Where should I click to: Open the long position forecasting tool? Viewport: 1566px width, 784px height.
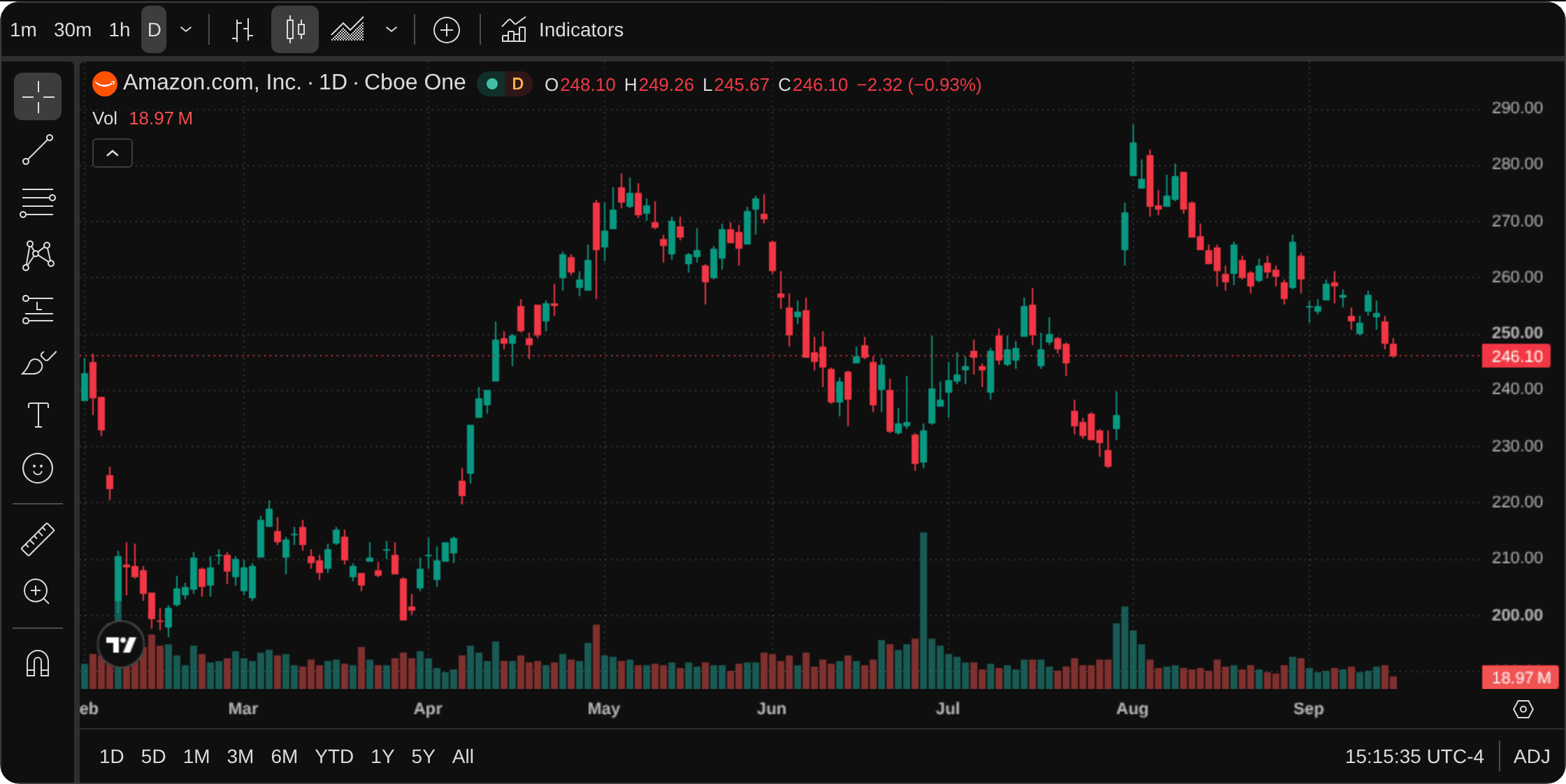coord(38,309)
